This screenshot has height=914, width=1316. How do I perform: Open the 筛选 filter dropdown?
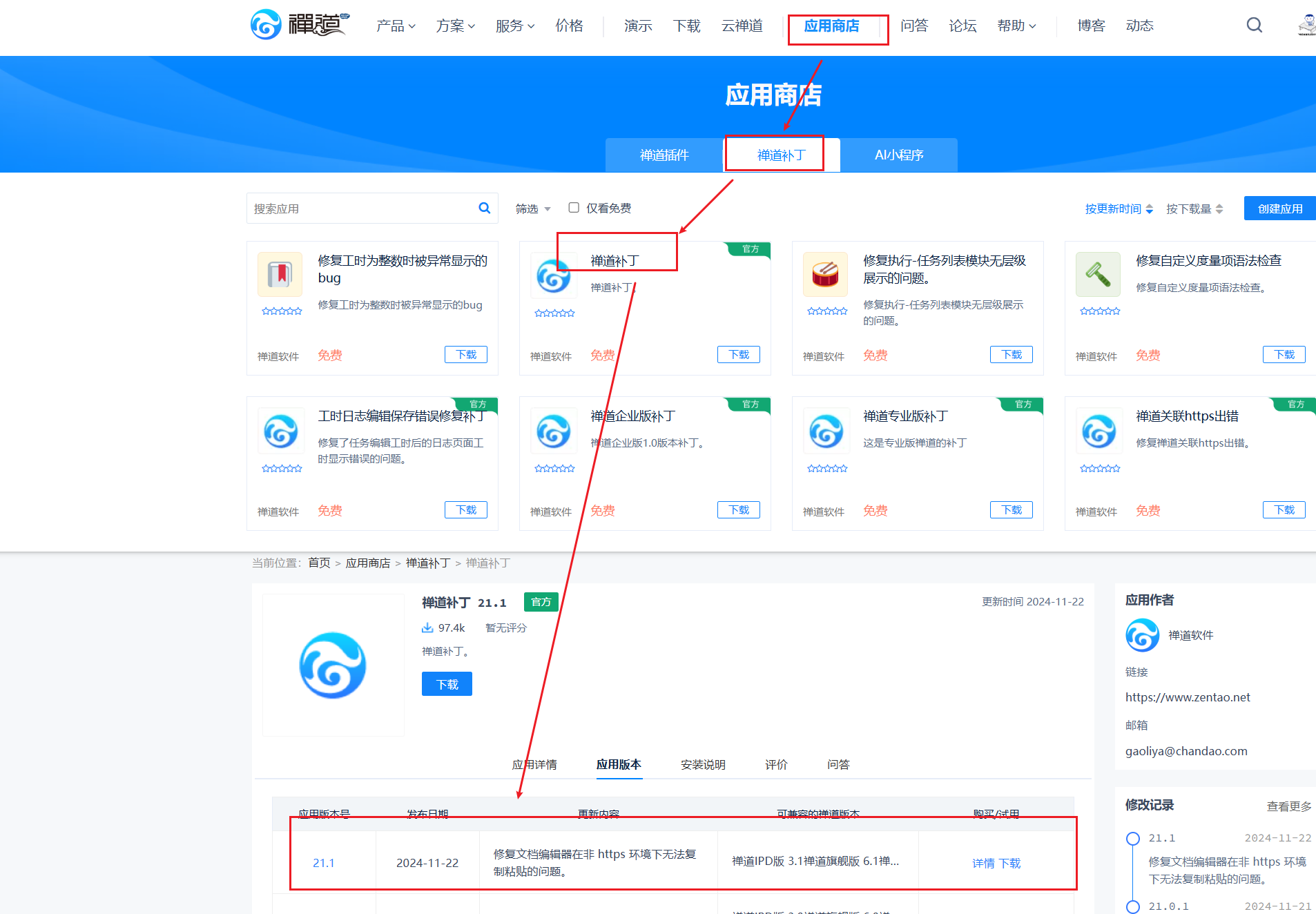(x=533, y=208)
